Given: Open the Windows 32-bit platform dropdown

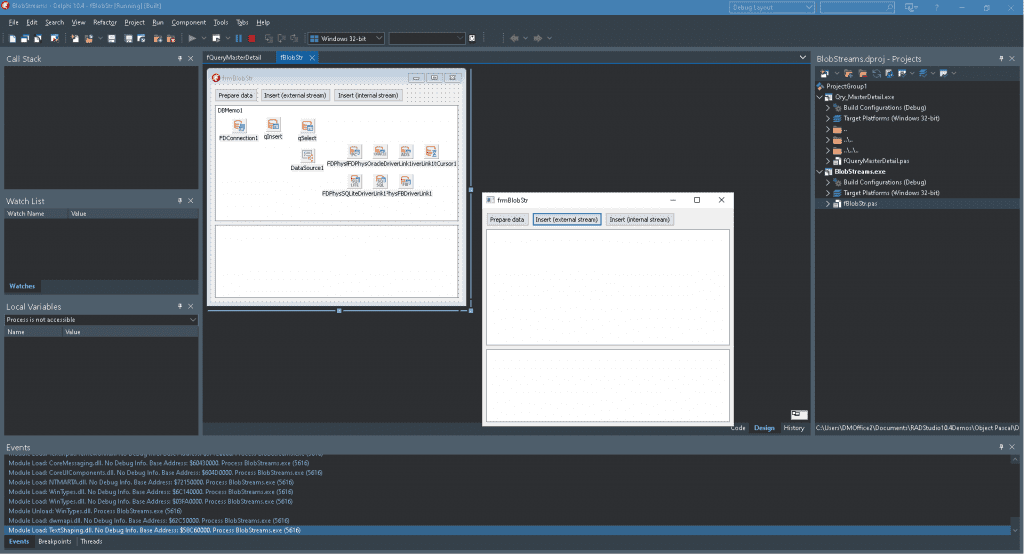Looking at the screenshot, I should pyautogui.click(x=379, y=39).
